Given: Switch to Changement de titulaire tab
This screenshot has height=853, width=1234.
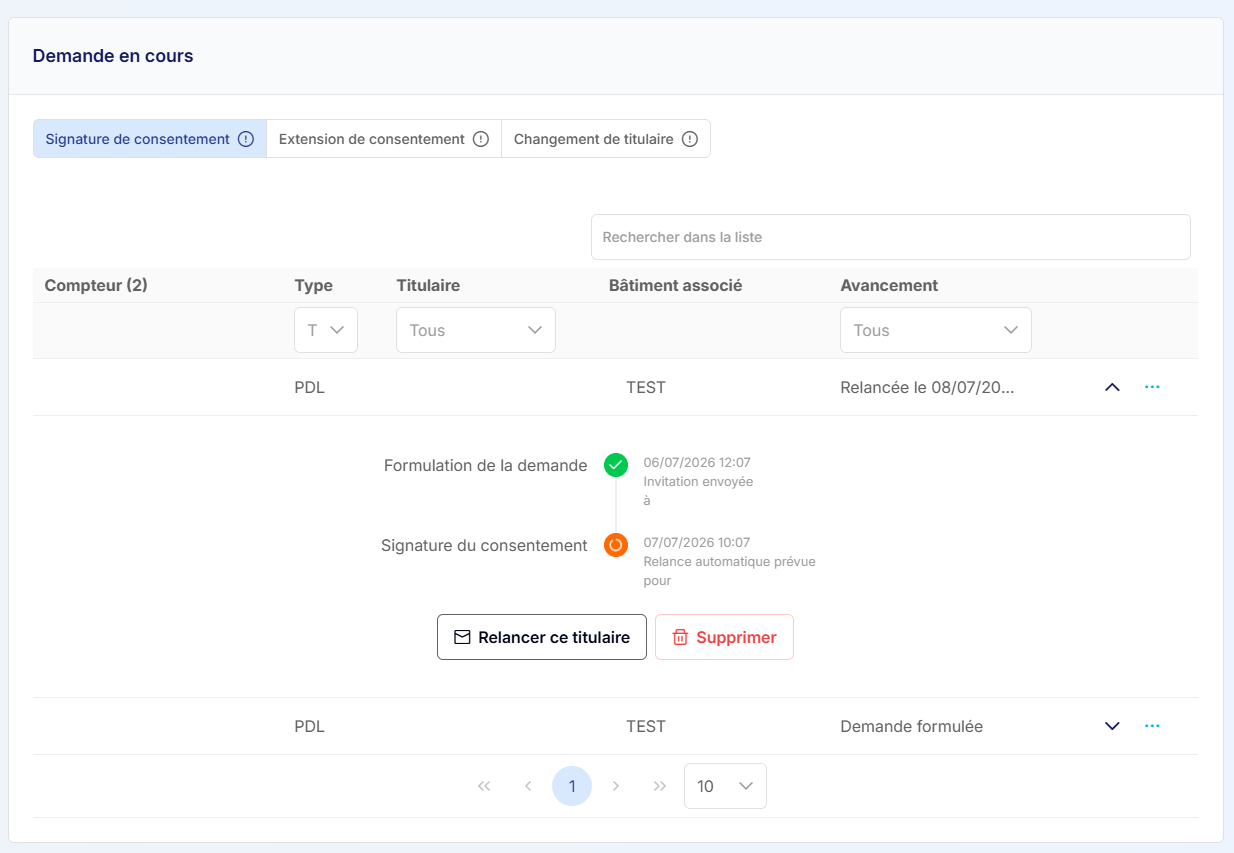Looking at the screenshot, I should (606, 139).
